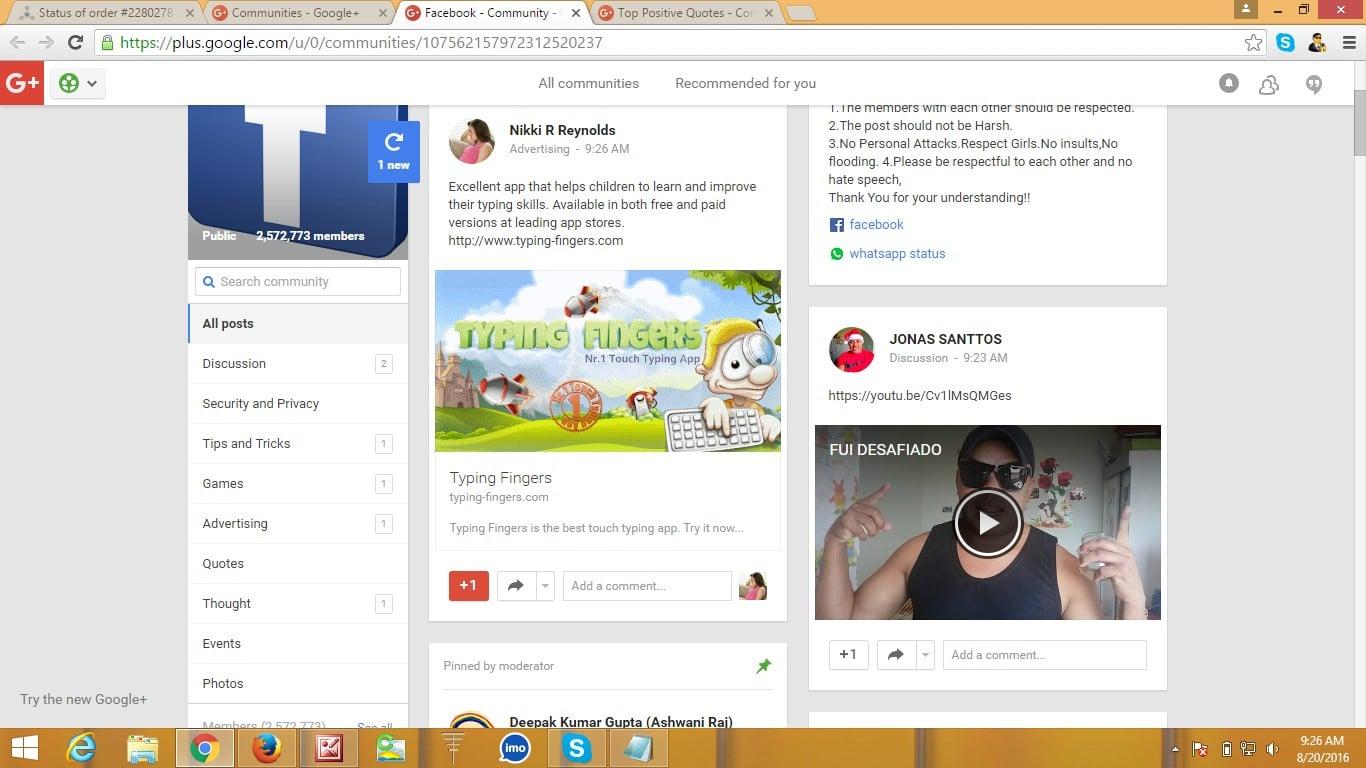Select the Tips and Tricks category
This screenshot has width=1366, height=768.
[246, 444]
